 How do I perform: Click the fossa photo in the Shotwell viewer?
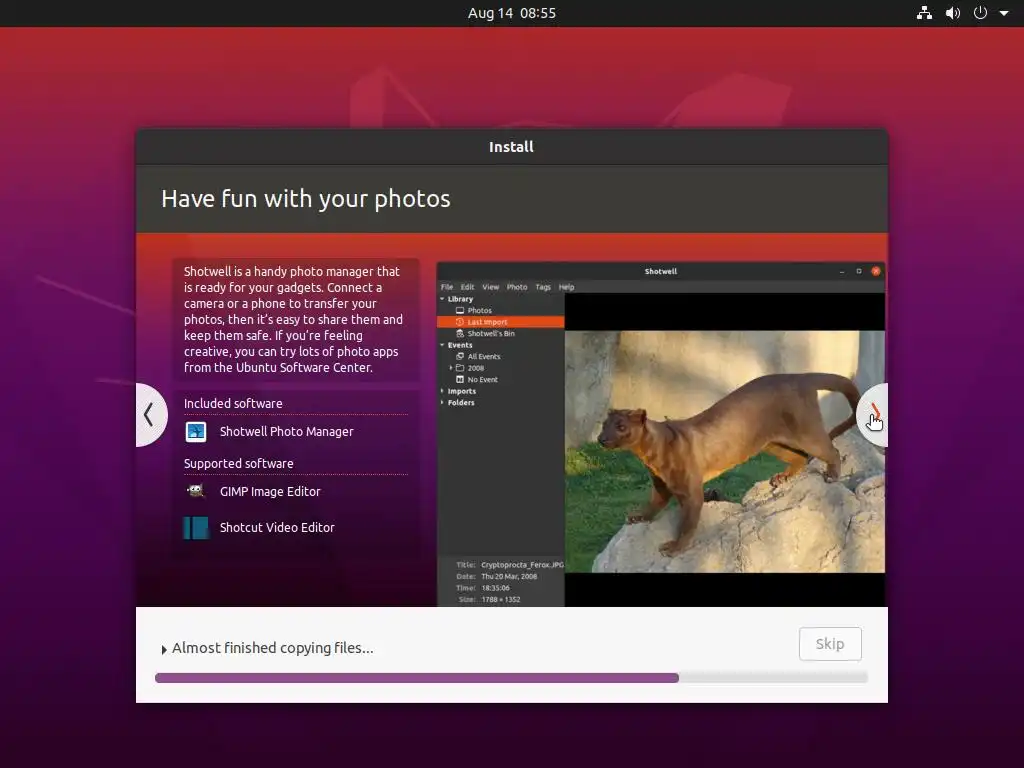(x=724, y=451)
